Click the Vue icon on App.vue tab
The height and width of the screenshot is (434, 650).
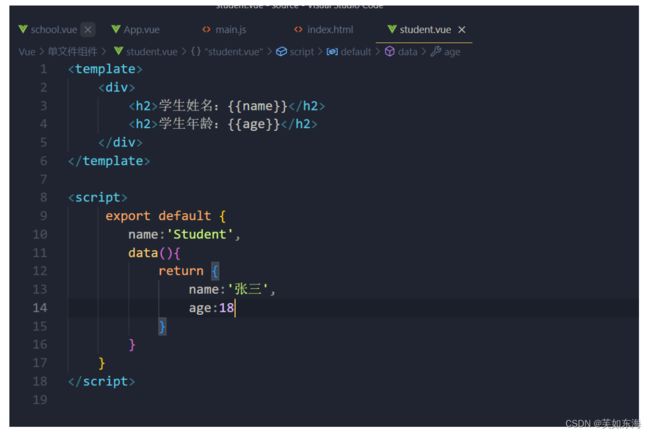(116, 29)
